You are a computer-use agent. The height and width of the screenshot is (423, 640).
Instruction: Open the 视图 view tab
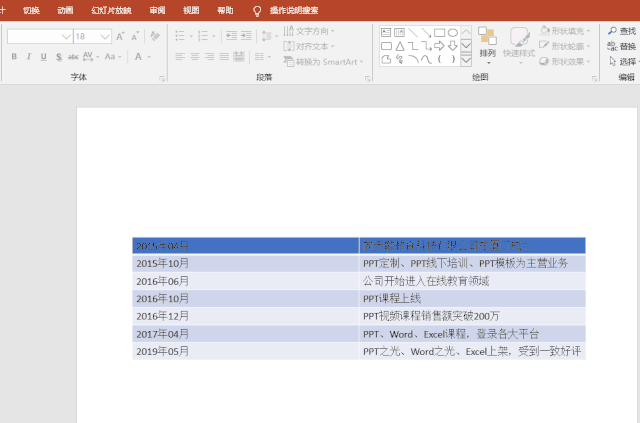pos(191,10)
